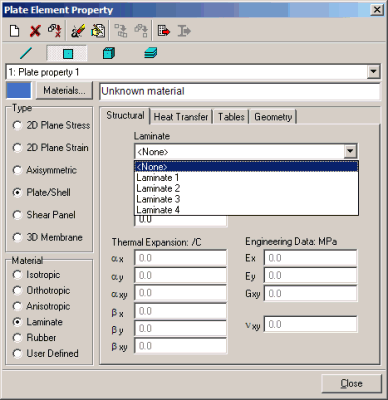Click the Close button

tap(351, 383)
